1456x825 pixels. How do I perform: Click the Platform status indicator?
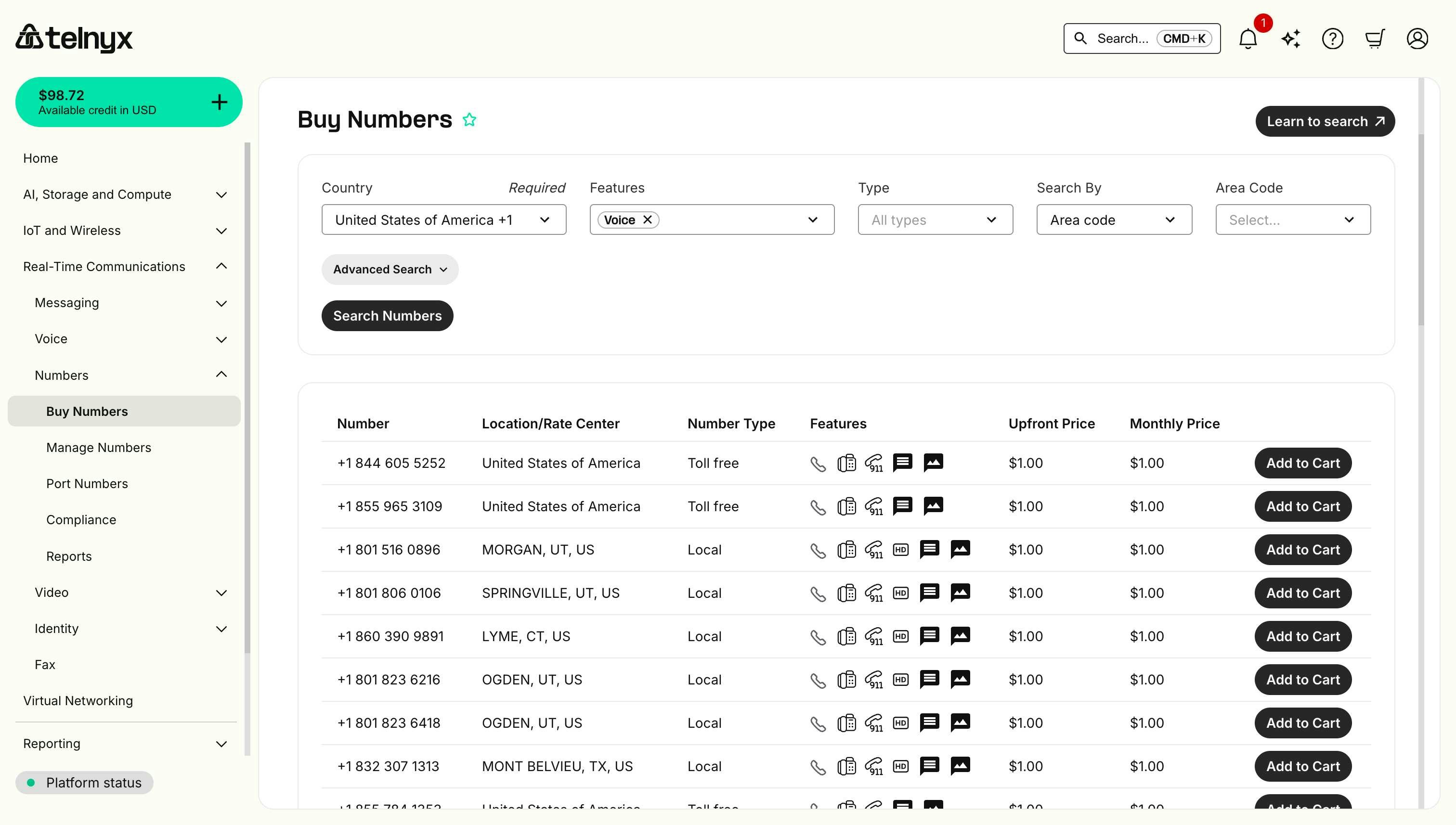coord(84,783)
